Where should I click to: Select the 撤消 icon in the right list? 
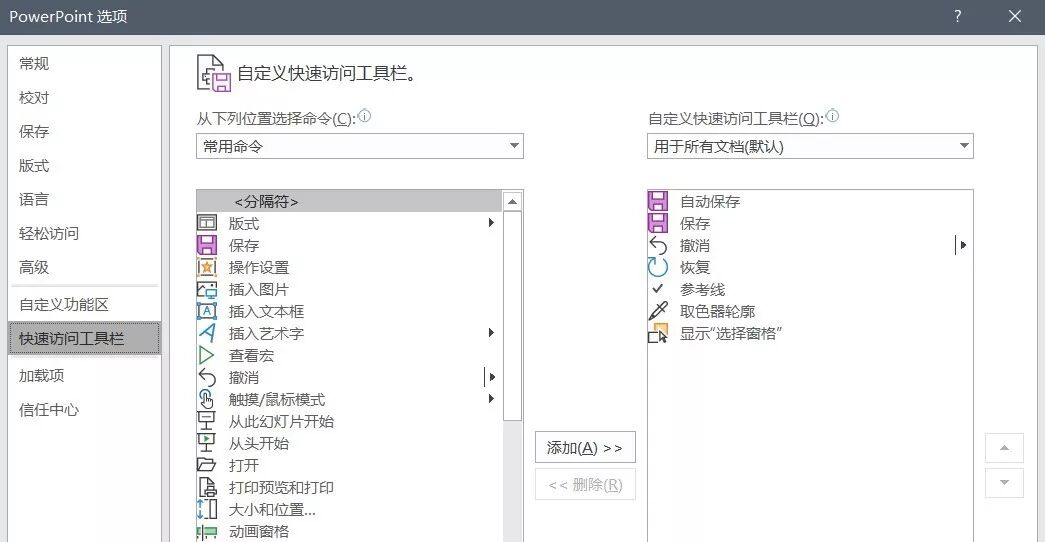(658, 245)
